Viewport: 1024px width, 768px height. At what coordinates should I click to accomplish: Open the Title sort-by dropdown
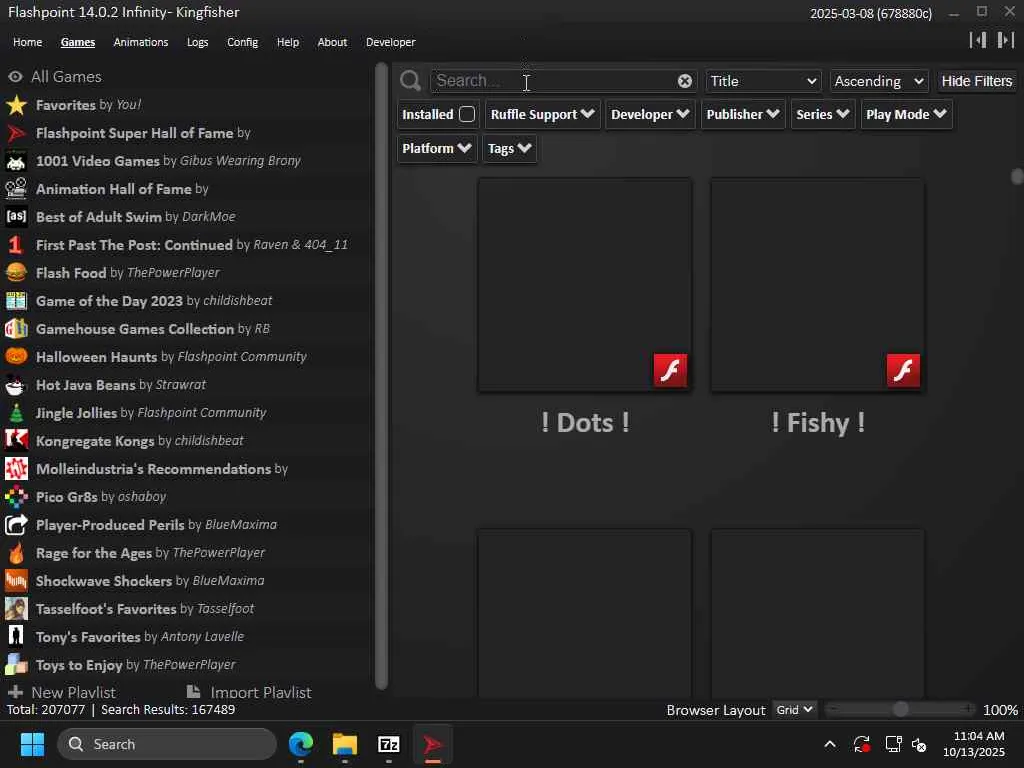click(x=763, y=81)
